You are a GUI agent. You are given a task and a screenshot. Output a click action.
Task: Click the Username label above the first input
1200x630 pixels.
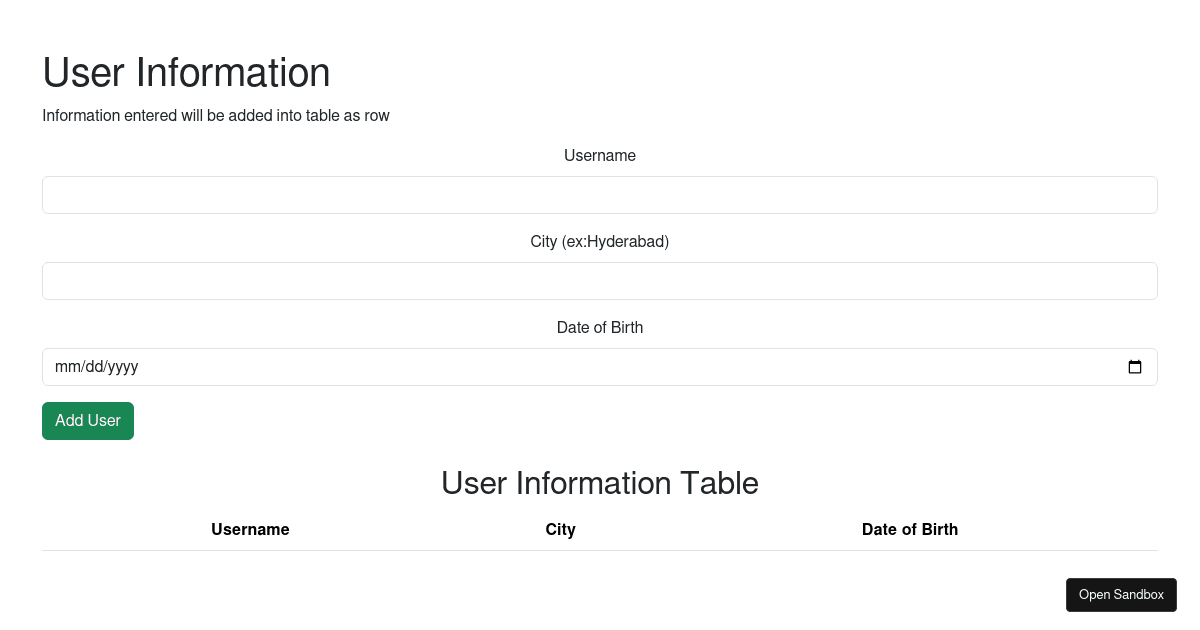(x=600, y=156)
